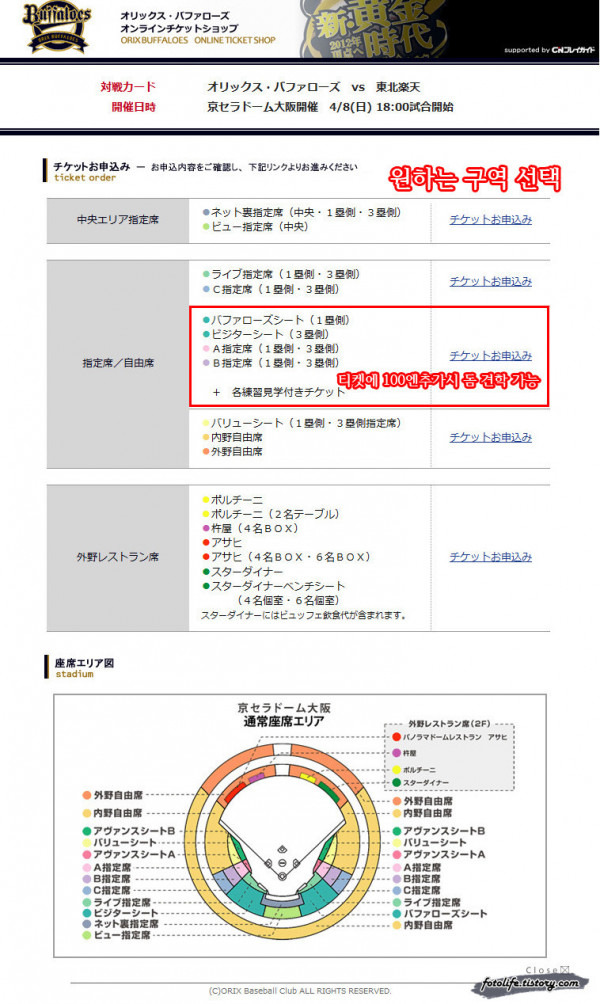This screenshot has height=1004, width=600.
Task: Select C指定席（1塁側・3塁側） entry
Action: [x=271, y=289]
